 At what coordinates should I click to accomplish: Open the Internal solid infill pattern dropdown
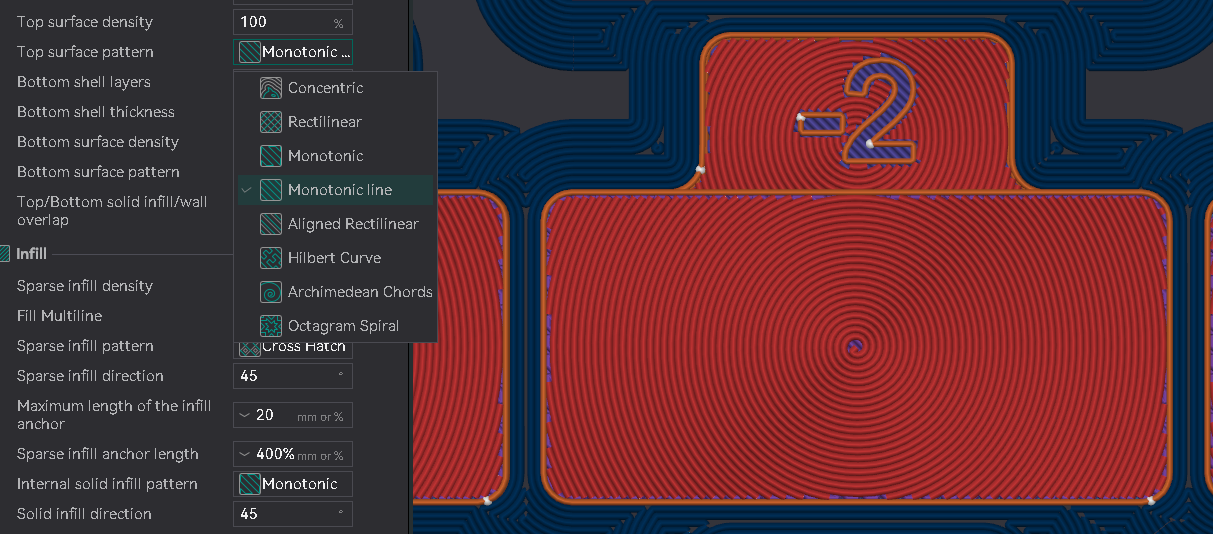tap(293, 484)
